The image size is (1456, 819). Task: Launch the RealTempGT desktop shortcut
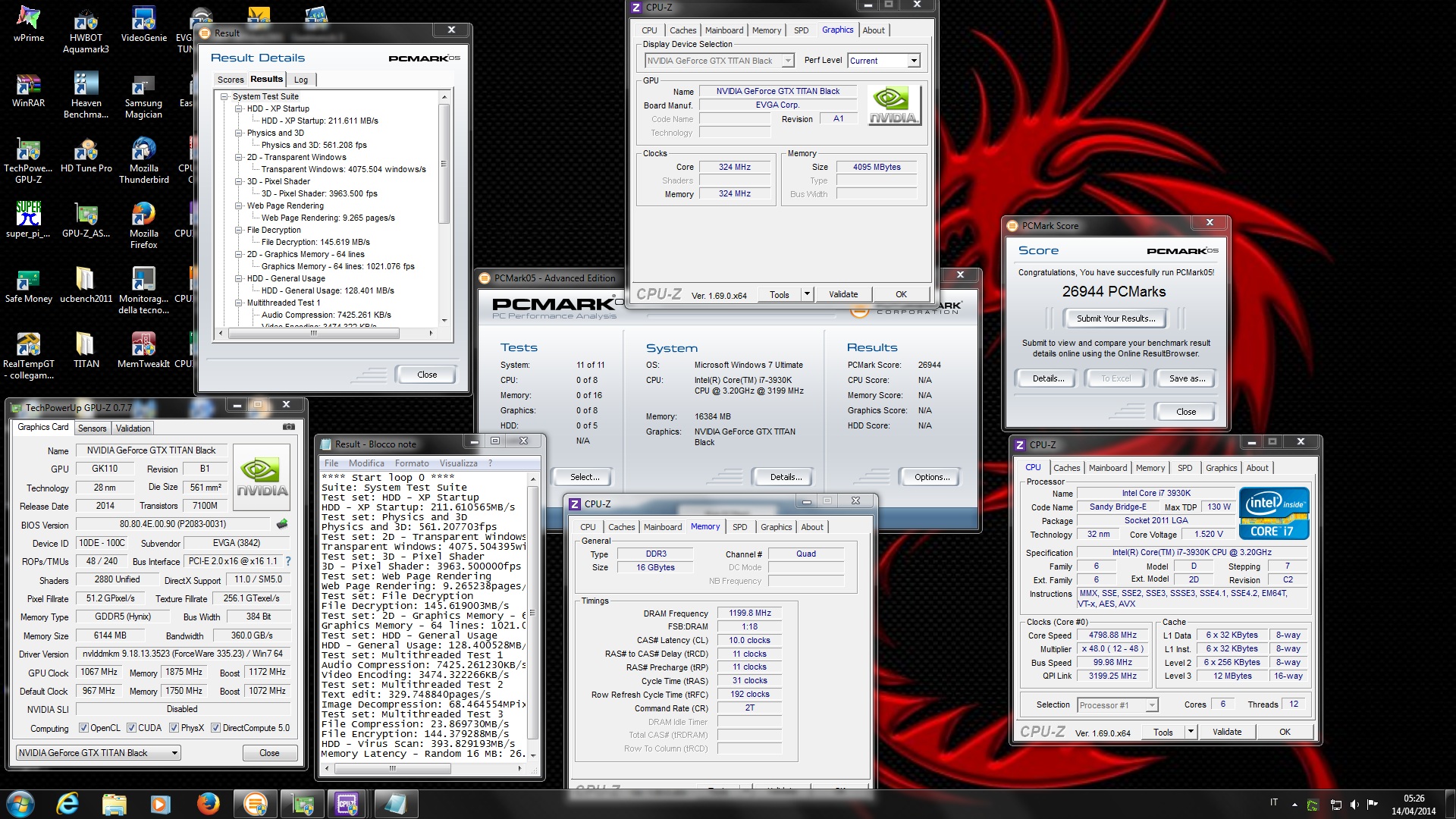coord(29,356)
